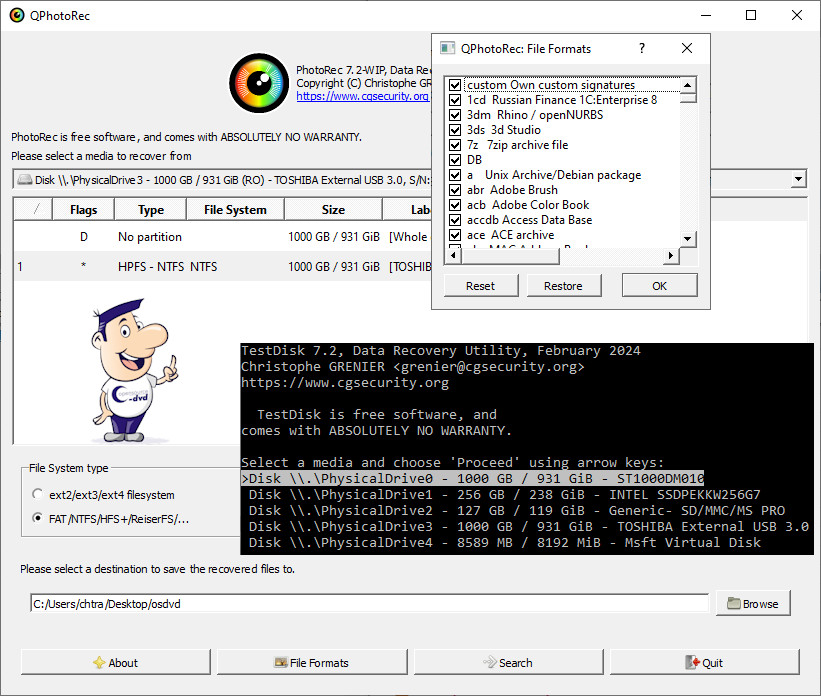Click the Quit button exit icon
This screenshot has height=696, width=821.
[x=690, y=662]
